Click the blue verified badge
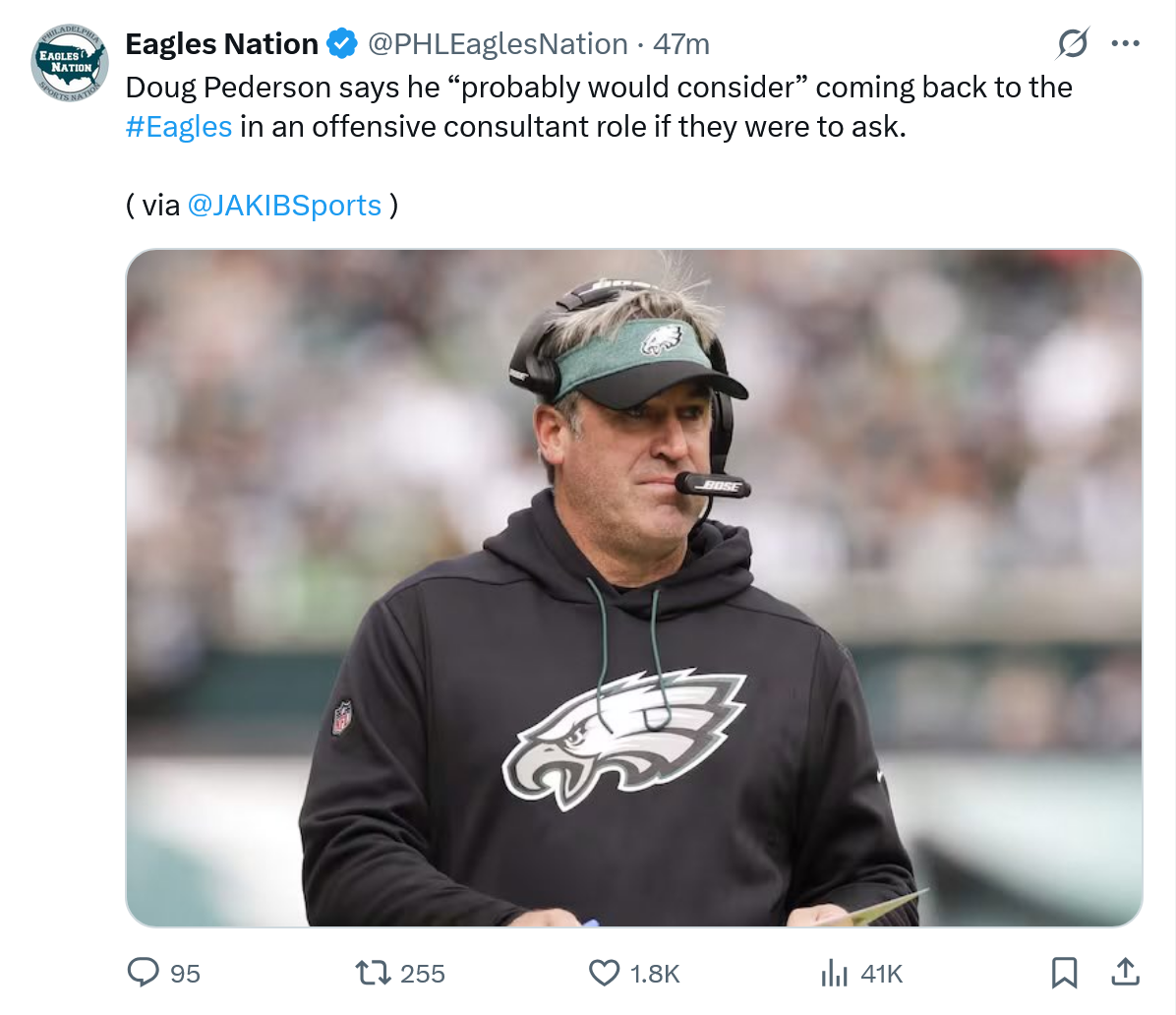Viewport: 1176px width, 1015px height. tap(341, 44)
